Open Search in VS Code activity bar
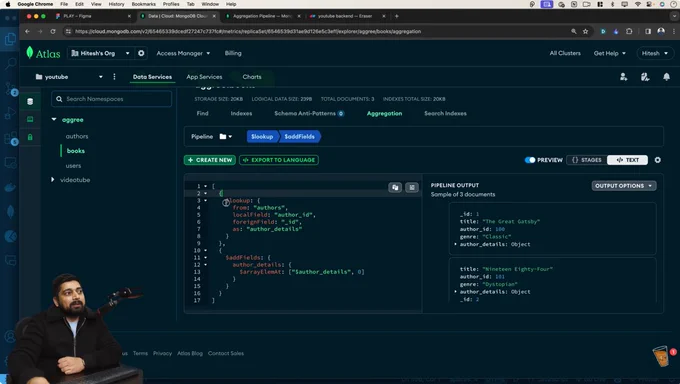This screenshot has width=680, height=384. tap(10, 64)
